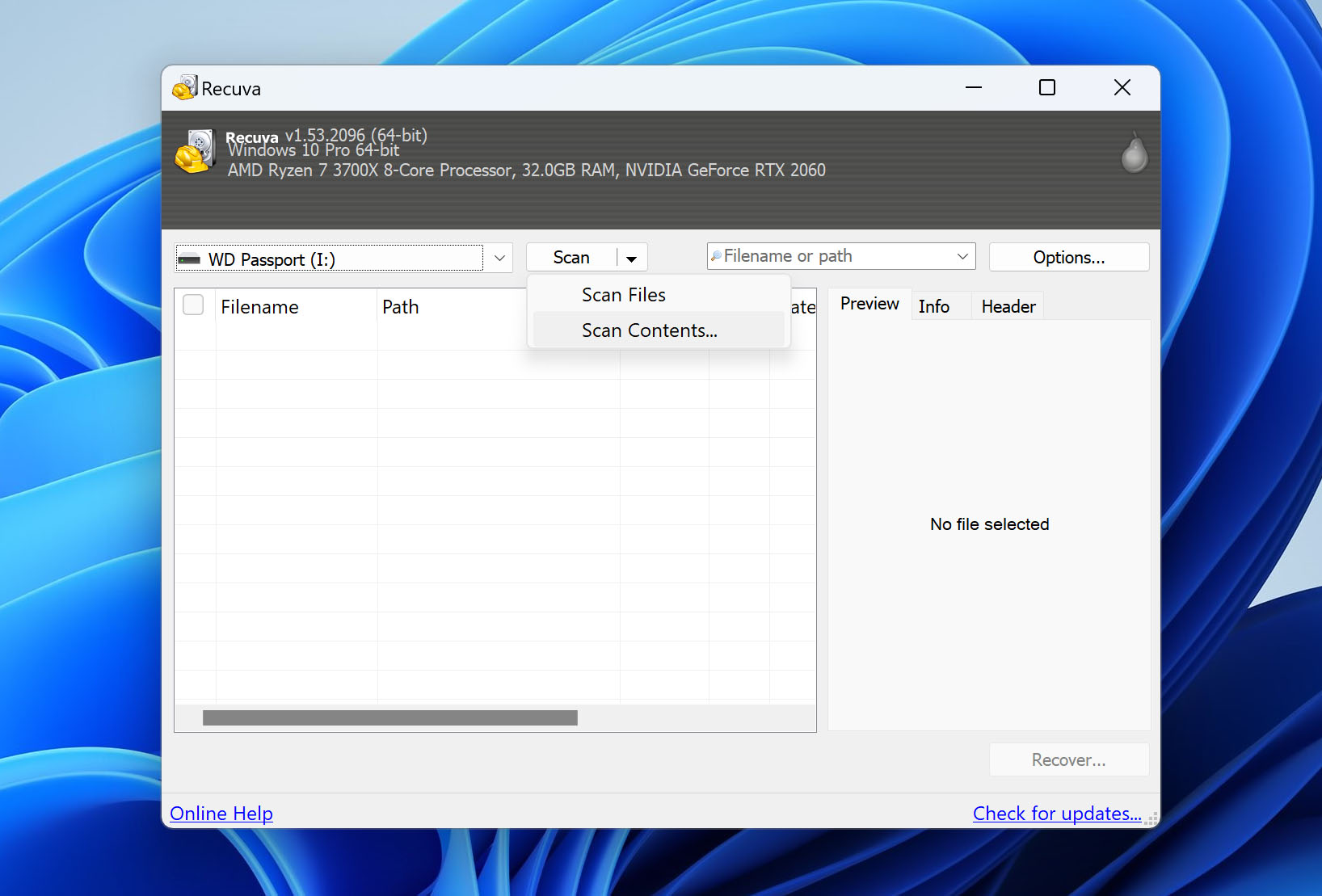Click the magnifier icon in the search field

coord(716,256)
